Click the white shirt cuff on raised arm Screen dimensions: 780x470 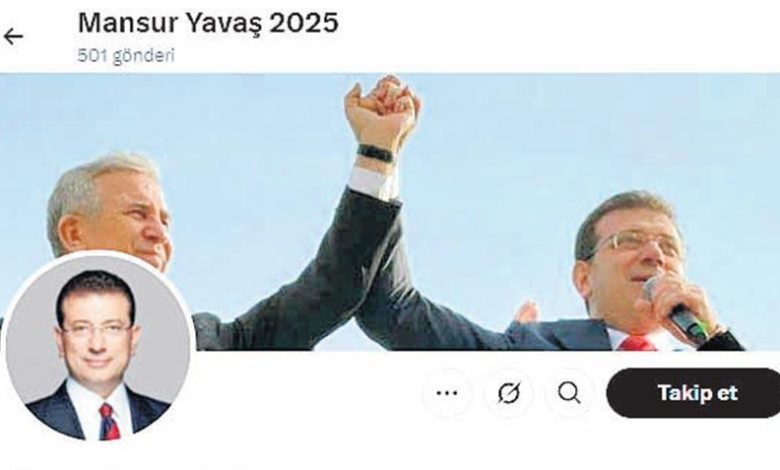(x=374, y=182)
